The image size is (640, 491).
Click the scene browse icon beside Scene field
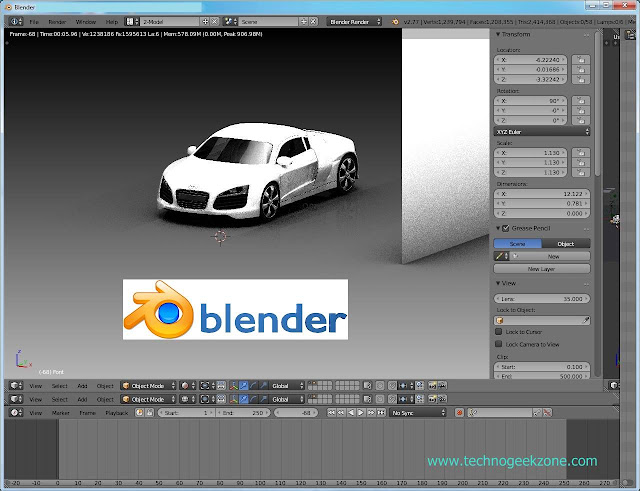point(231,21)
